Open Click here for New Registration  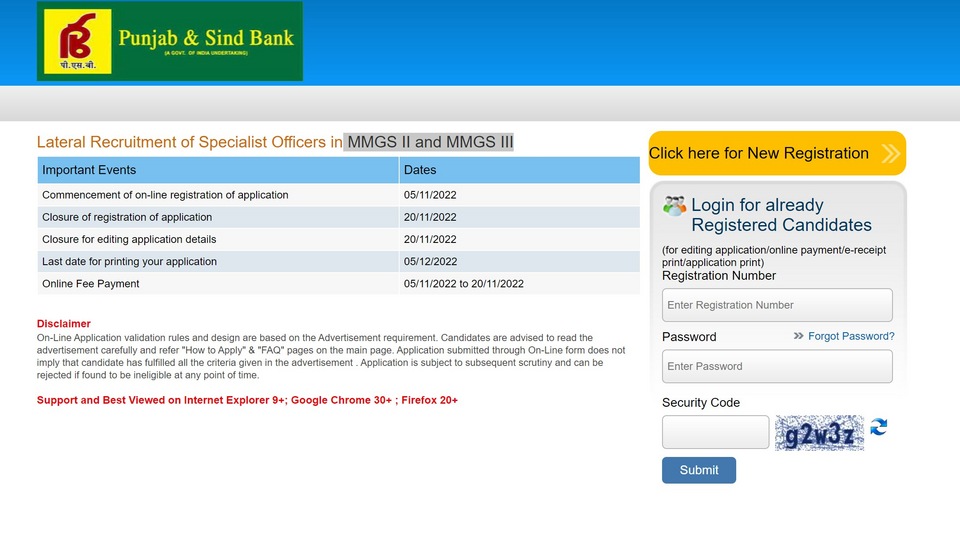coord(777,153)
